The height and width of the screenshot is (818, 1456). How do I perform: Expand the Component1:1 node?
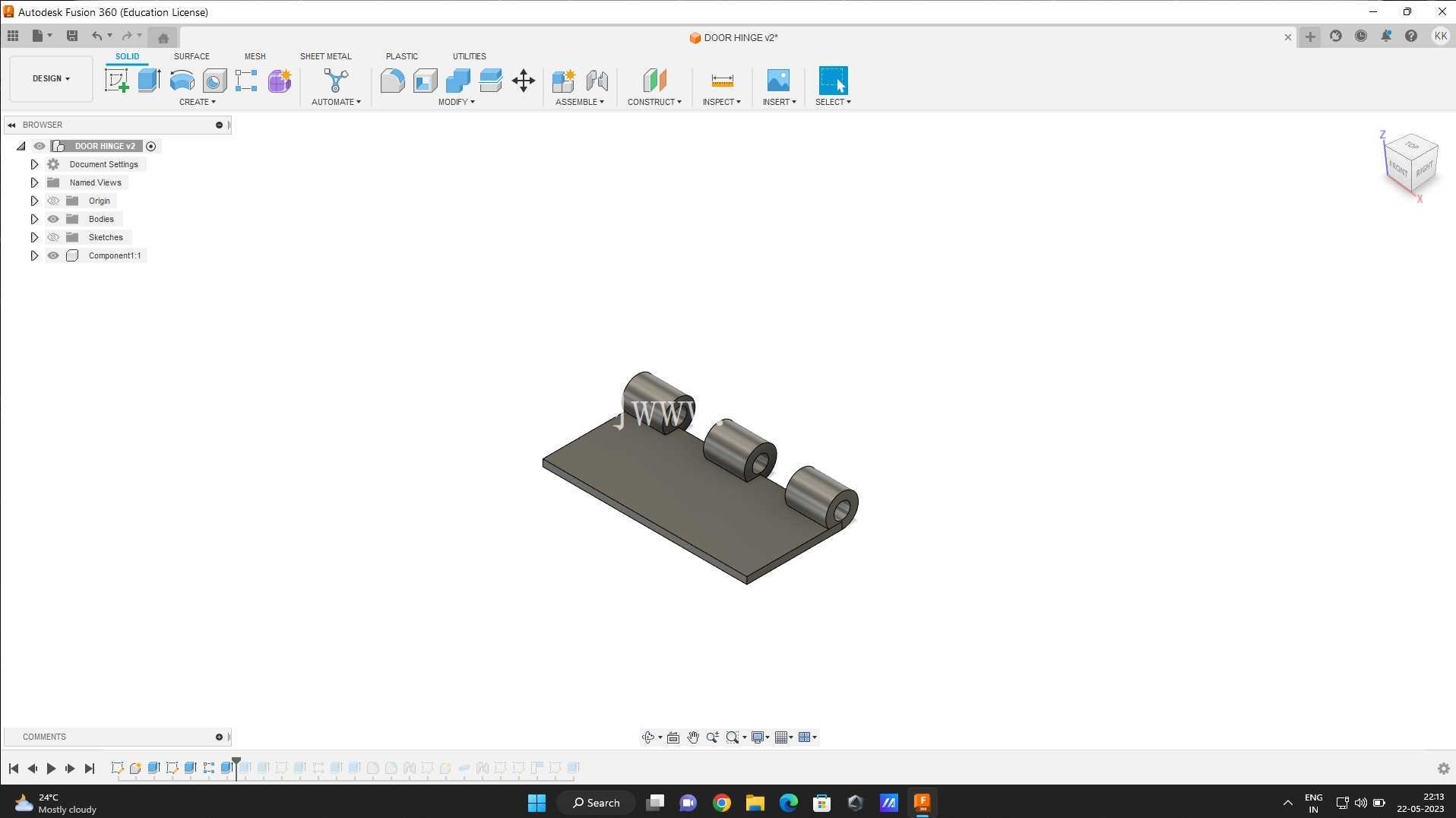point(34,255)
